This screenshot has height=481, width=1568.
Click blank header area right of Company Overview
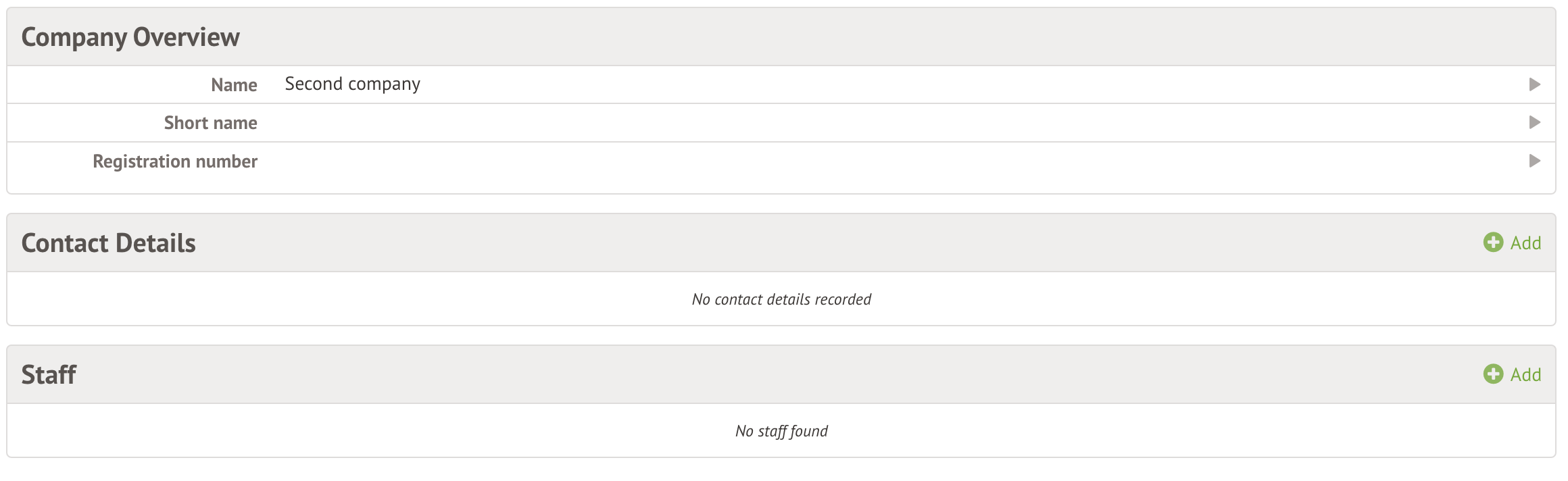879,37
